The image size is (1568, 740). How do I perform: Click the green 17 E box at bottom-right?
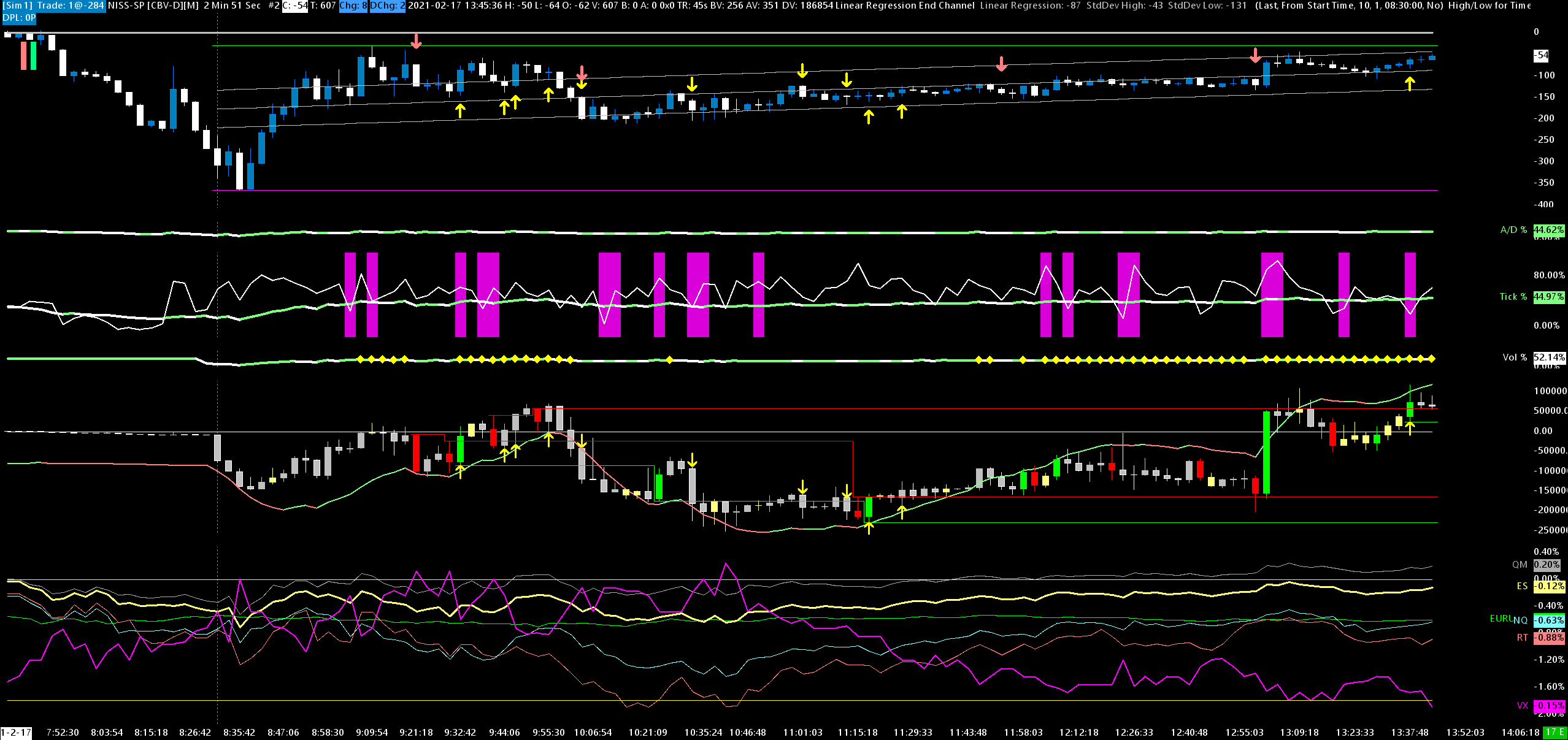tap(1554, 732)
